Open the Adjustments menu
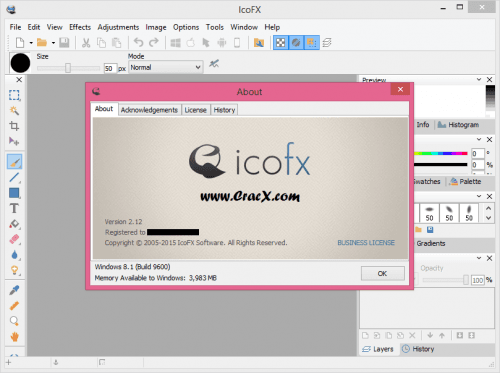The height and width of the screenshot is (373, 500). [x=118, y=27]
